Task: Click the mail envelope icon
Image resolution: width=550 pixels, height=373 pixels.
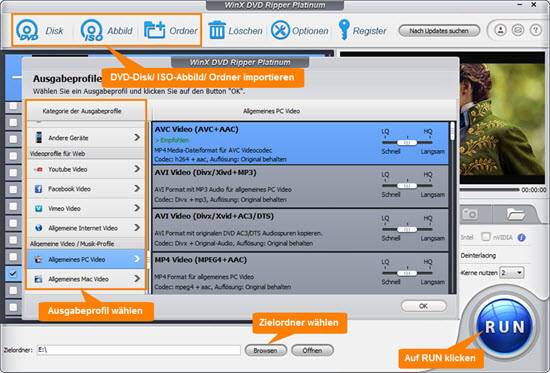Action: click(518, 30)
